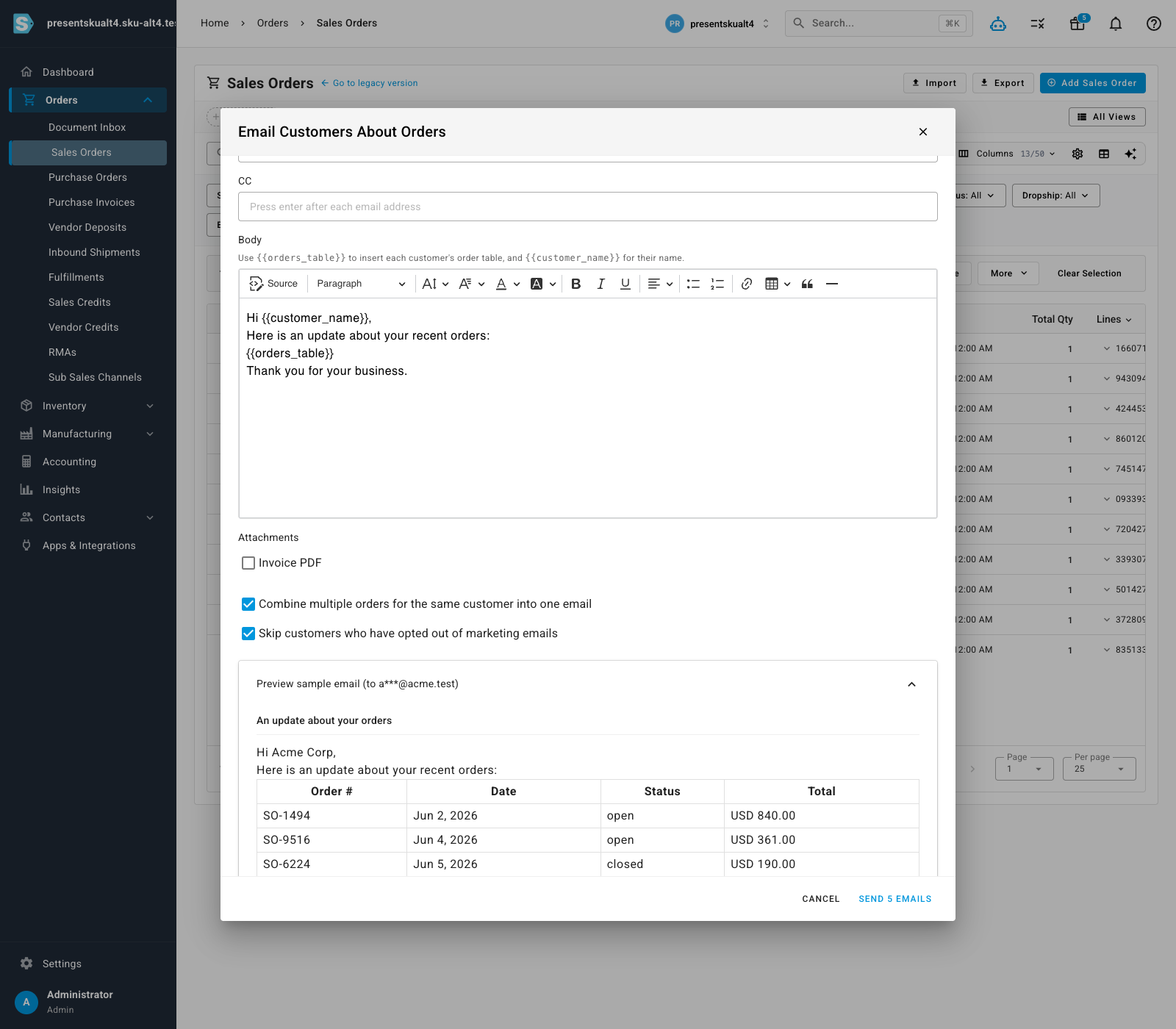Open the checklist tasks icon in header

1038,24
